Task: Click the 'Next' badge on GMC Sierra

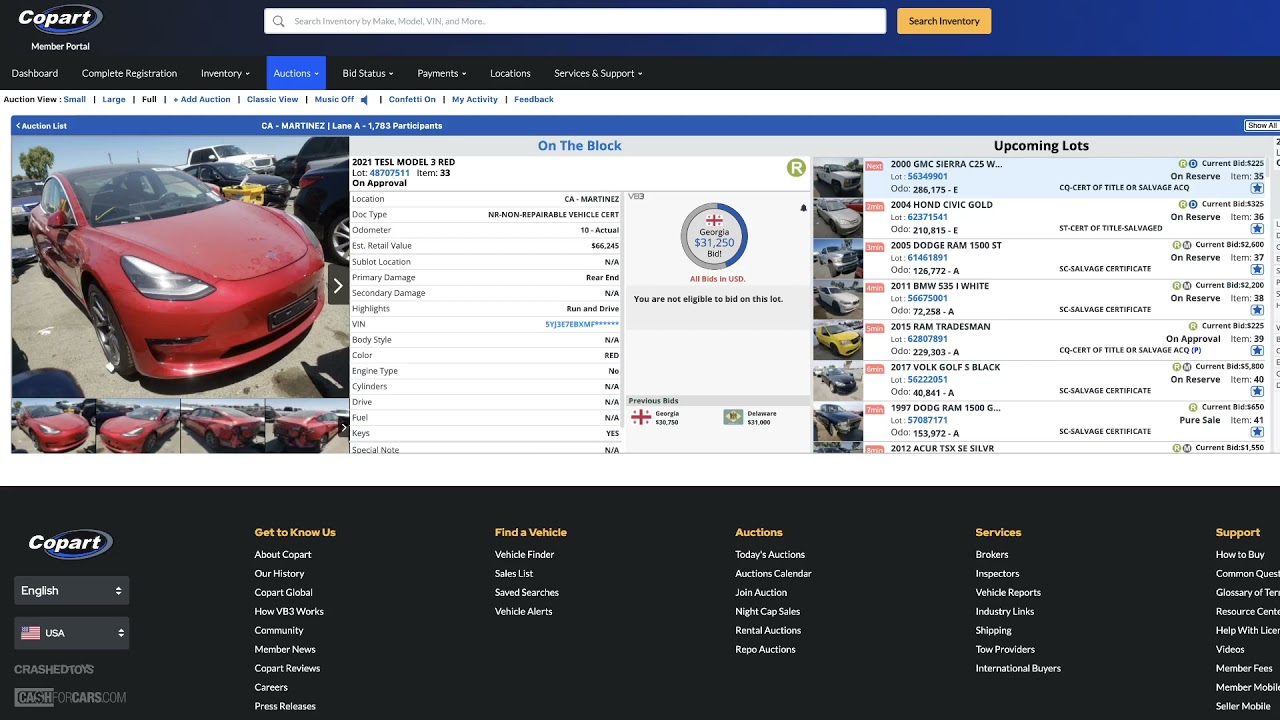Action: pos(874,166)
